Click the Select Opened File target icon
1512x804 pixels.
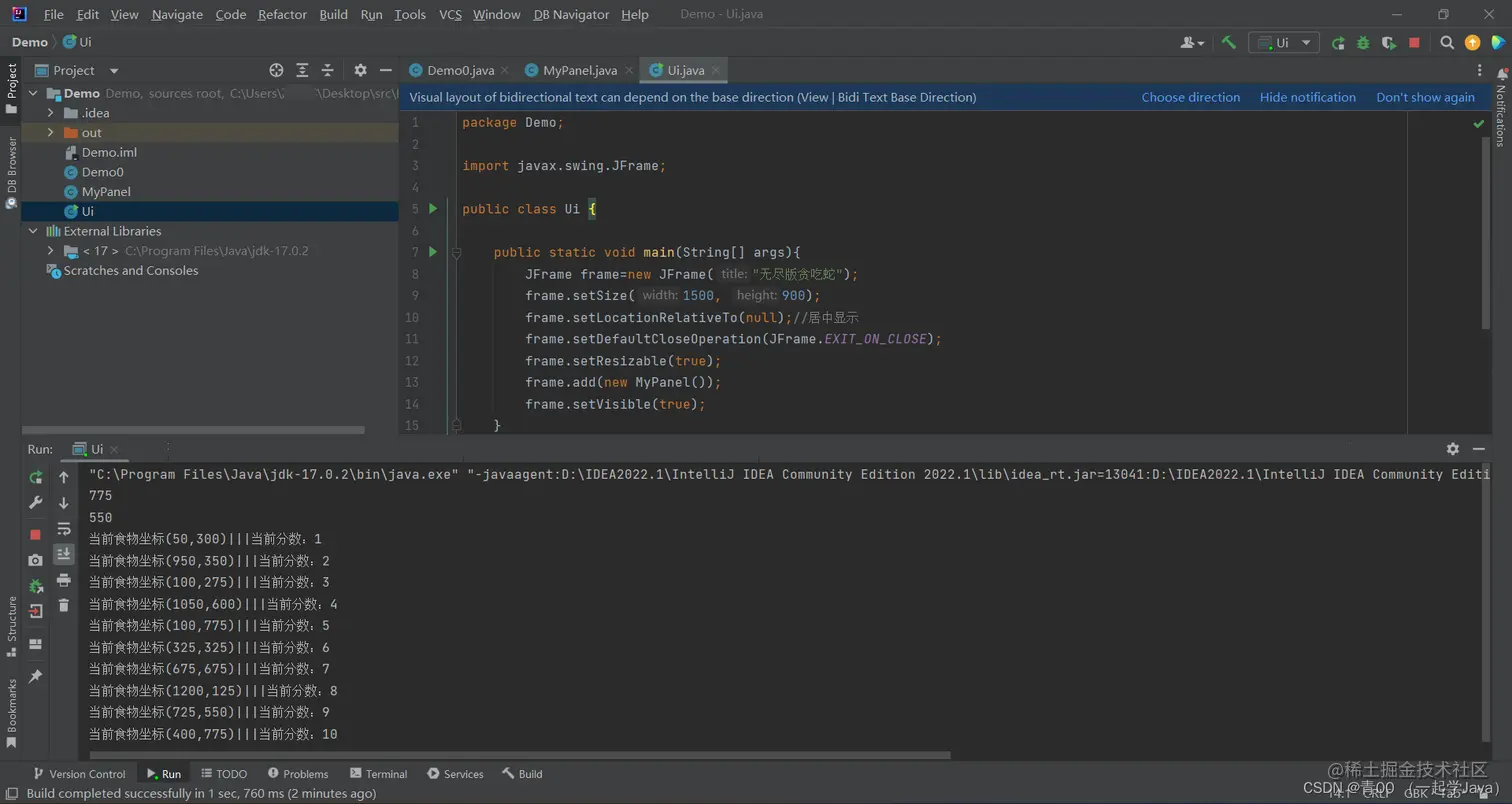click(277, 70)
